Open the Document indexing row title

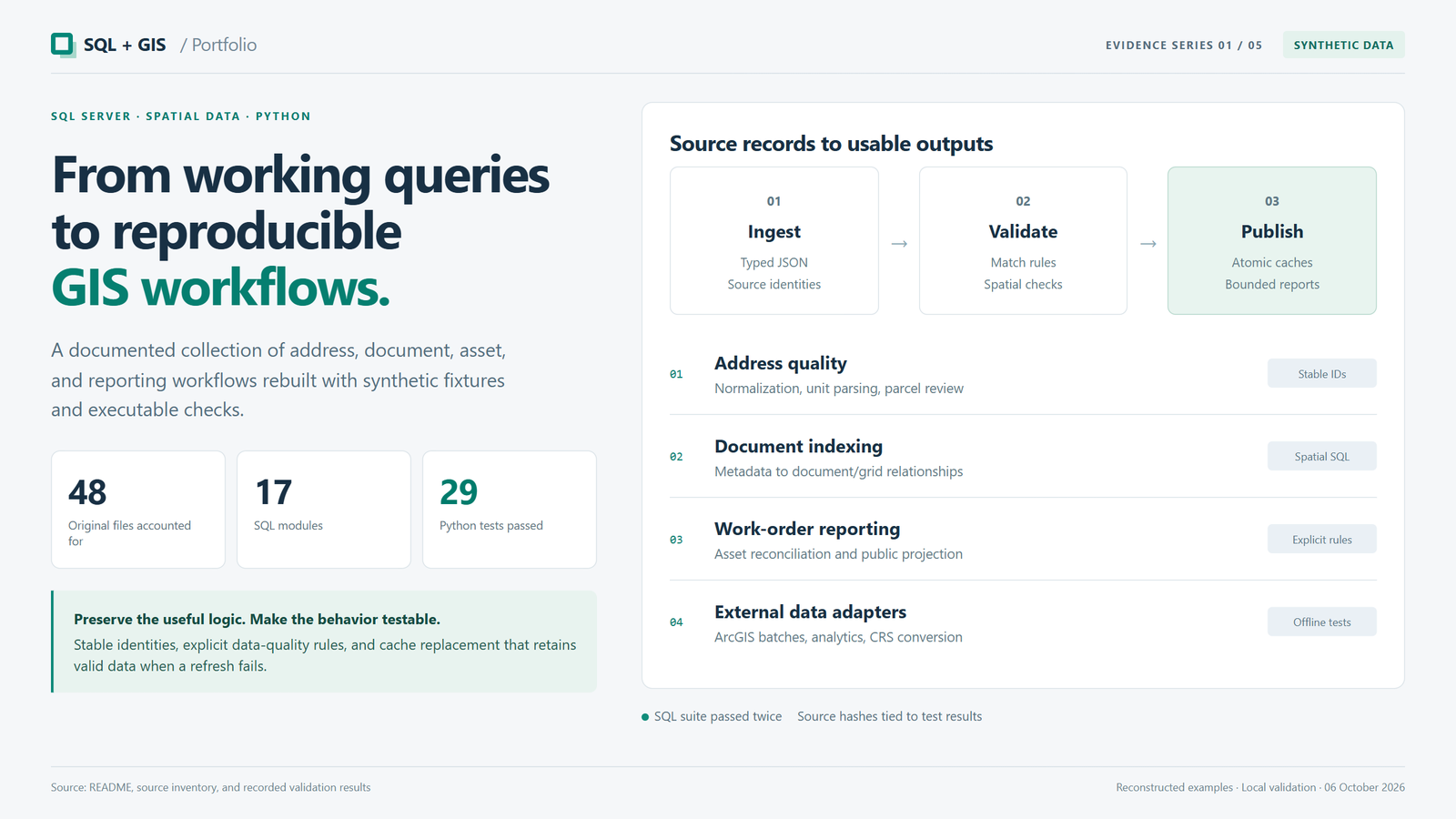798,446
